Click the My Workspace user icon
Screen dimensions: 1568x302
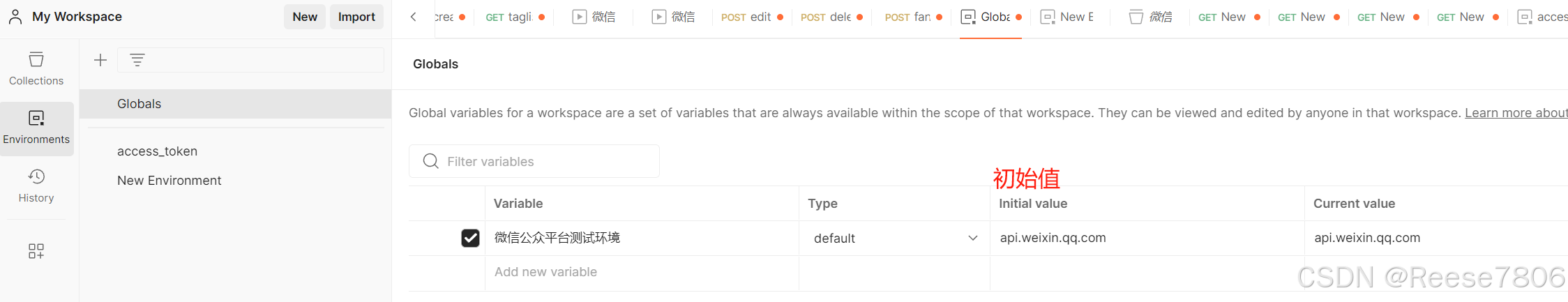pyautogui.click(x=15, y=17)
